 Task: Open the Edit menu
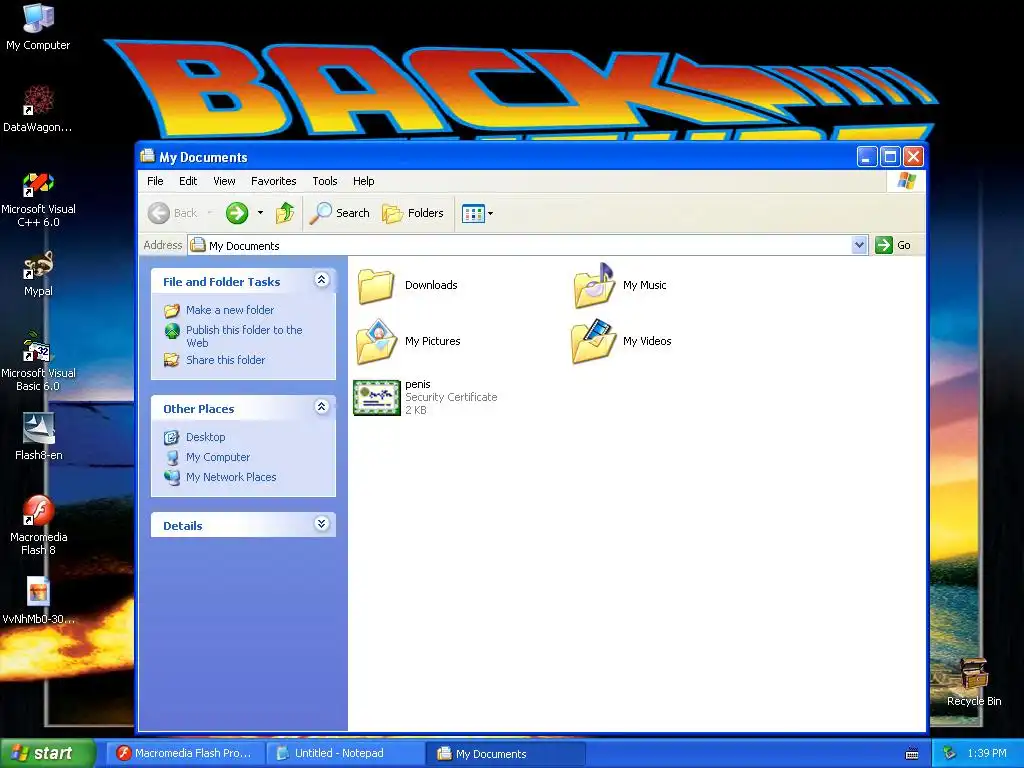point(188,181)
